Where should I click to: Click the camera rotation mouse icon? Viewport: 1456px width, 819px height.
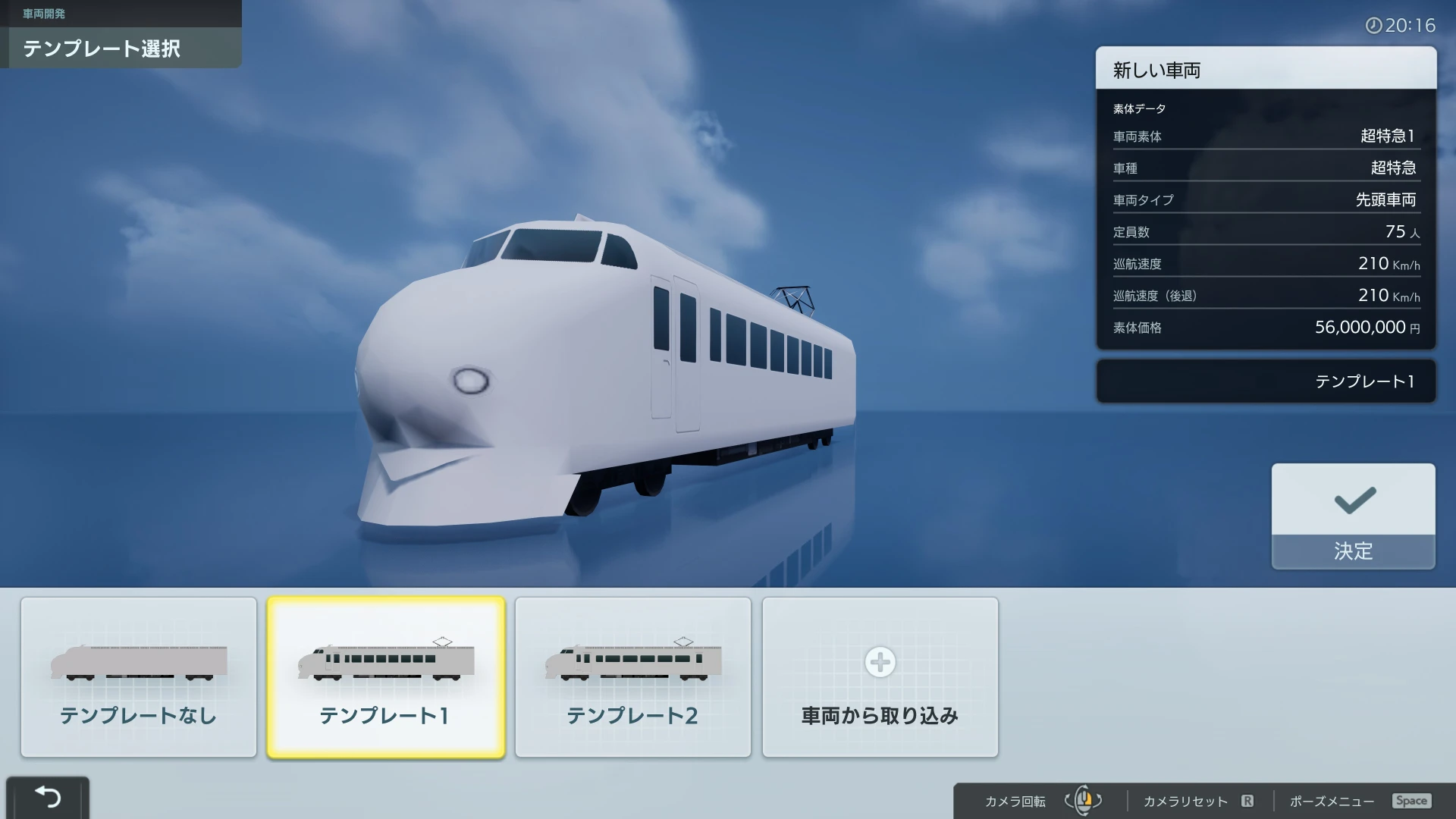[1084, 800]
